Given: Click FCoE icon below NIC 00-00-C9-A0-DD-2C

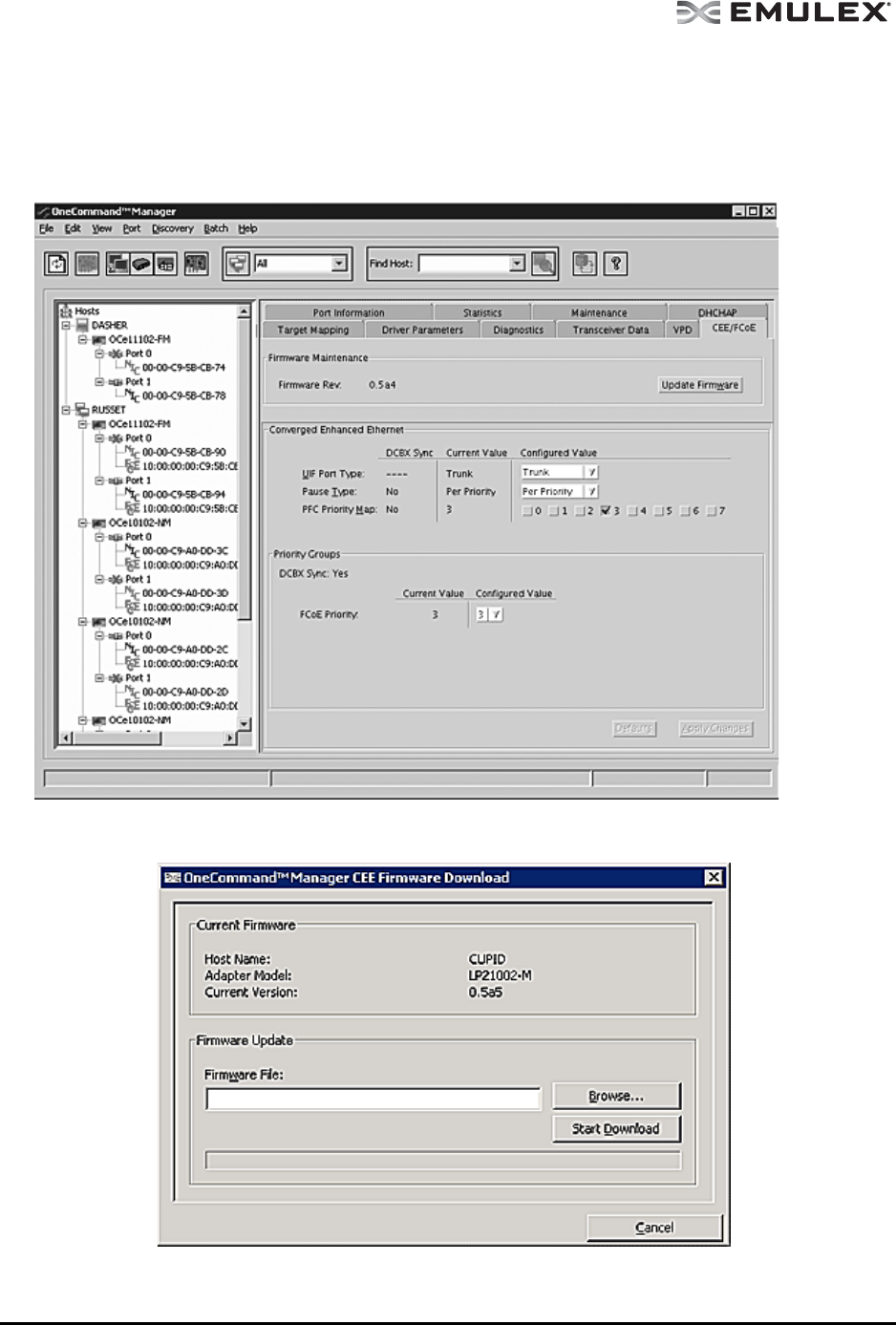Looking at the screenshot, I should (x=133, y=663).
